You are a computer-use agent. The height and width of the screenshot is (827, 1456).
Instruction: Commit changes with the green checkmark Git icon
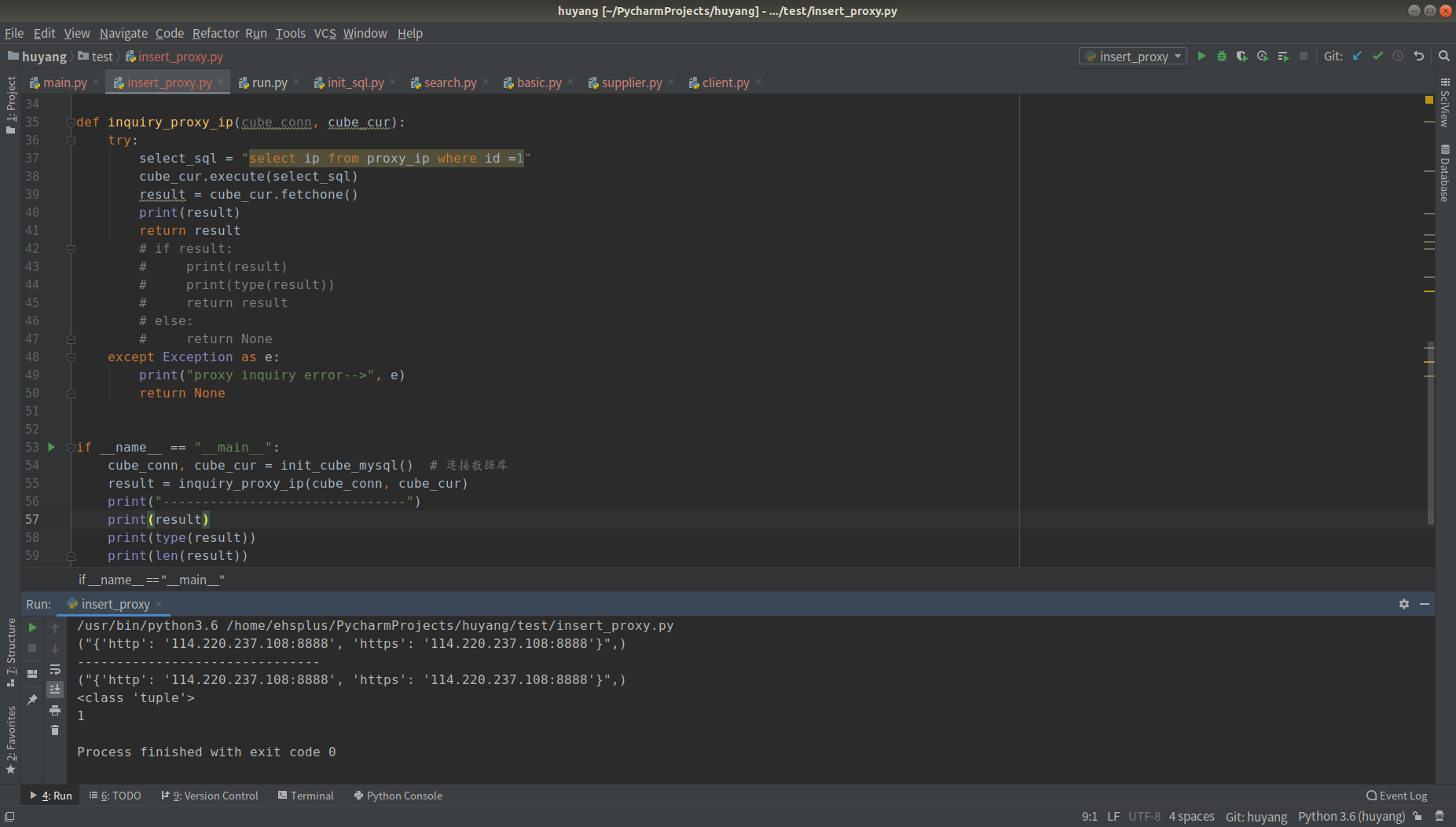(1377, 56)
